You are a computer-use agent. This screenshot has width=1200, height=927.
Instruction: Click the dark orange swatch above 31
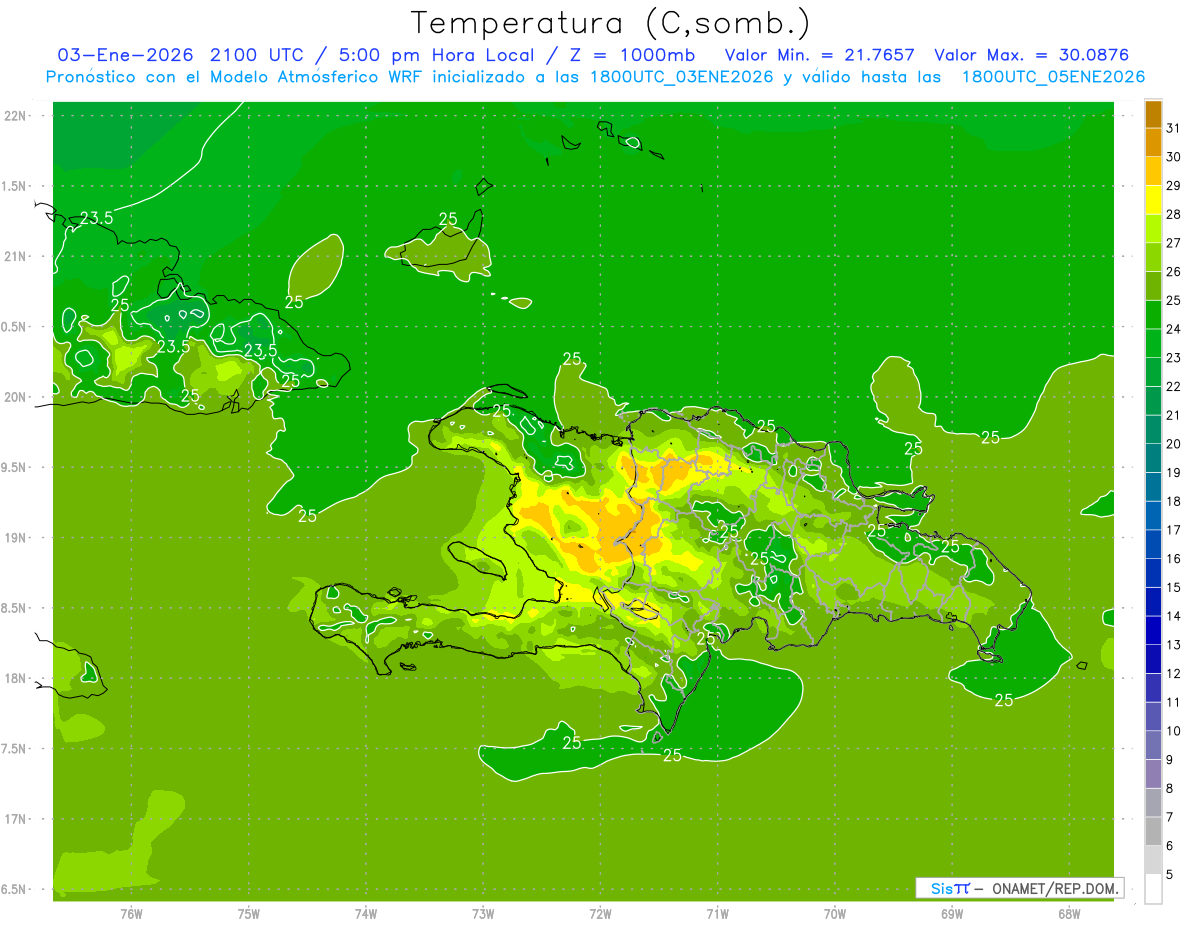coord(1153,114)
